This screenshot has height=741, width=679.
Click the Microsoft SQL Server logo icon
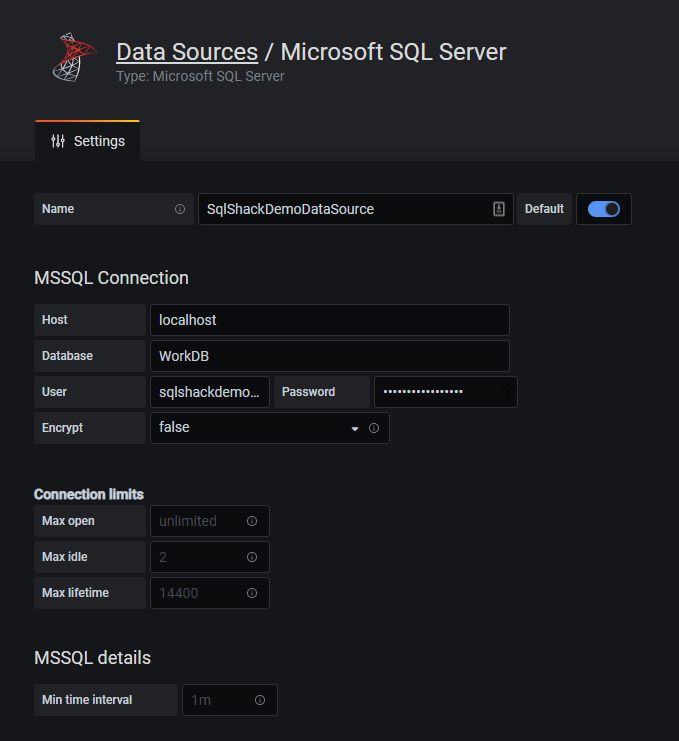coord(69,57)
